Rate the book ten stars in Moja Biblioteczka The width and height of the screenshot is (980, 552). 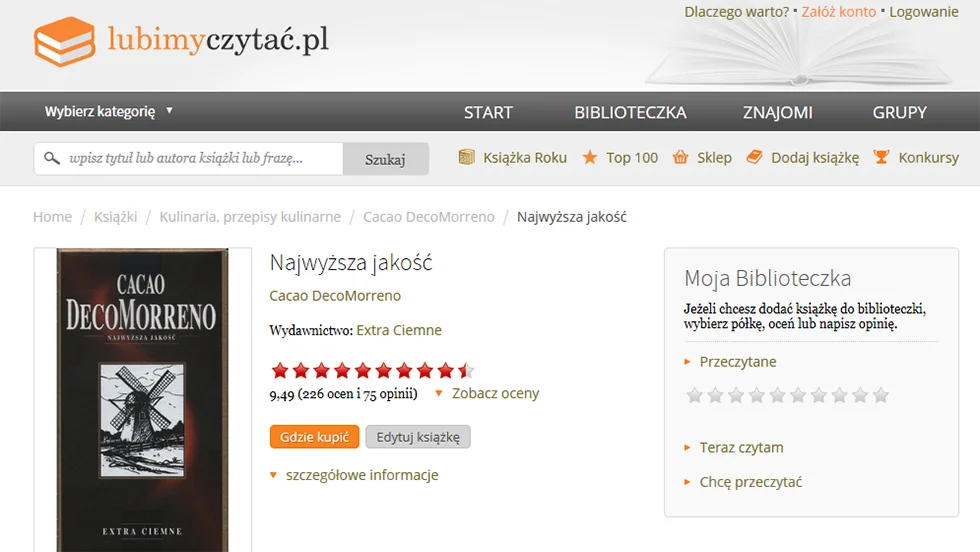881,395
